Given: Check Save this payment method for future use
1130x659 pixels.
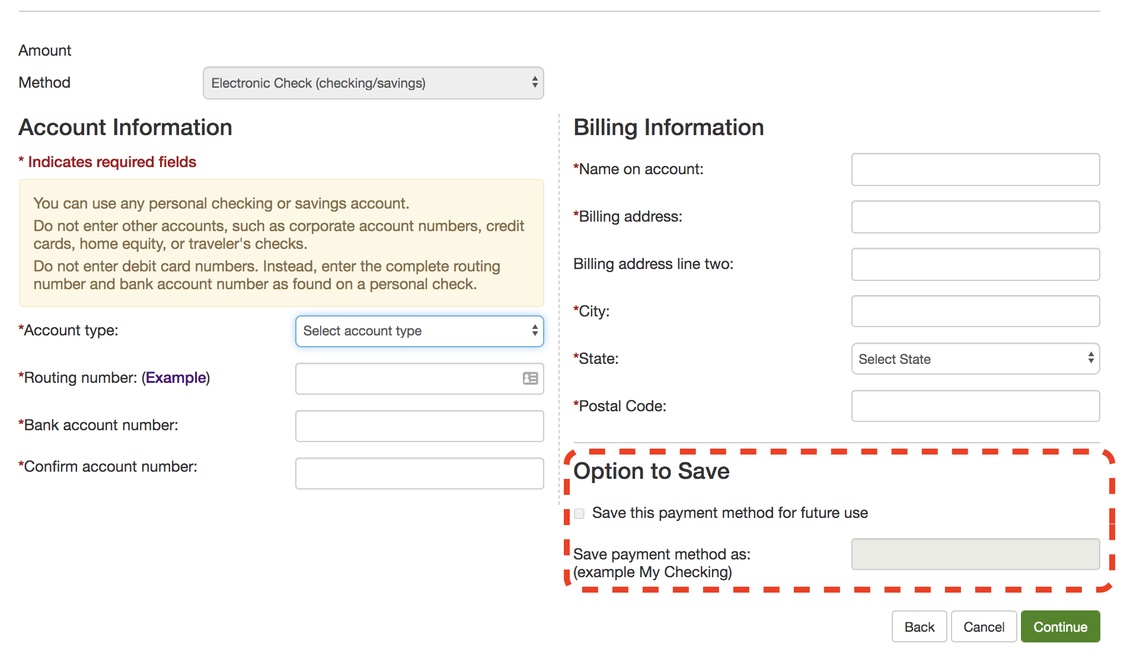Looking at the screenshot, I should (579, 513).
